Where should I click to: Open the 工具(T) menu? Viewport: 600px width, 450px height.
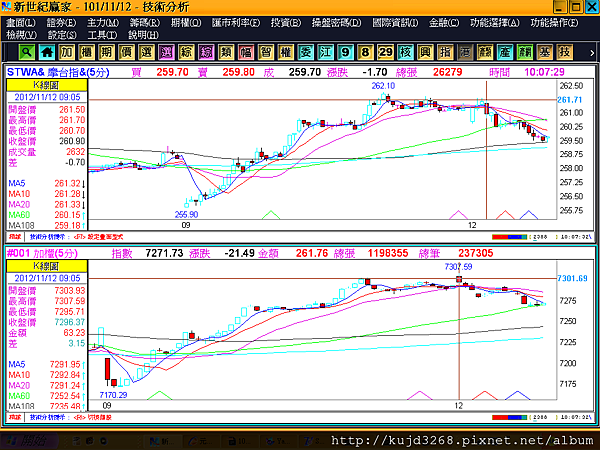[x=102, y=35]
